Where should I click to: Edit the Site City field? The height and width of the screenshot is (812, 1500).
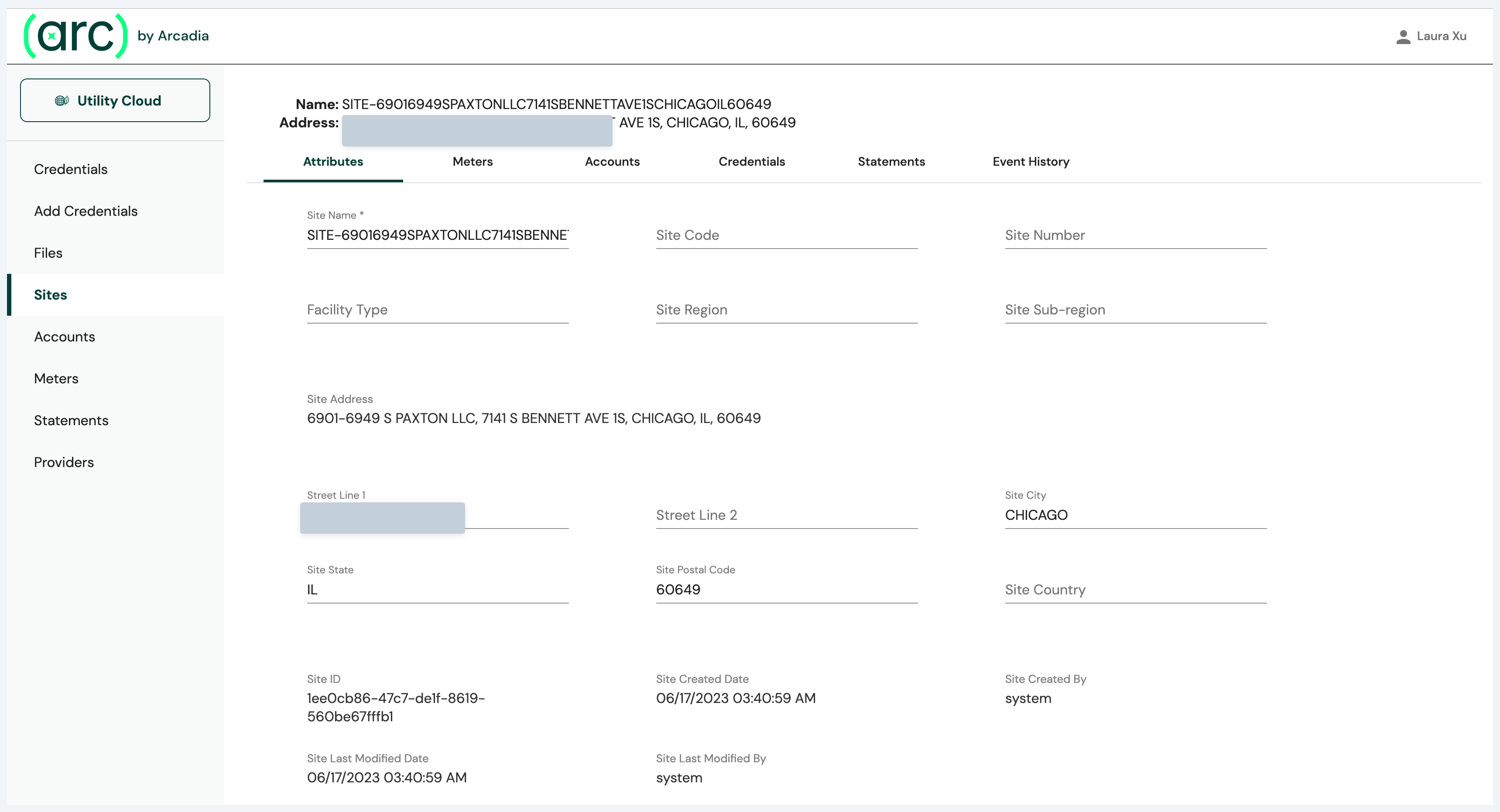tap(1134, 515)
